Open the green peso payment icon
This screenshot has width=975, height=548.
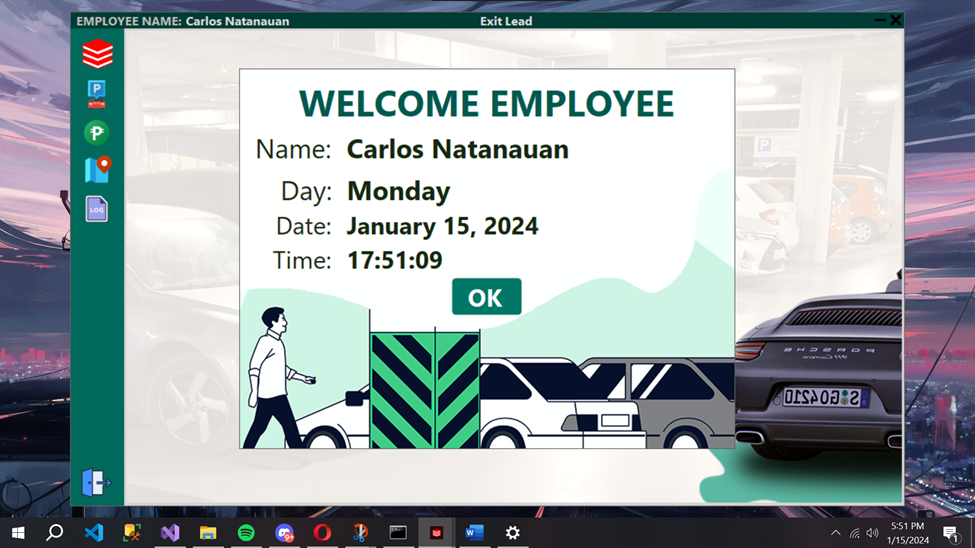pyautogui.click(x=96, y=132)
